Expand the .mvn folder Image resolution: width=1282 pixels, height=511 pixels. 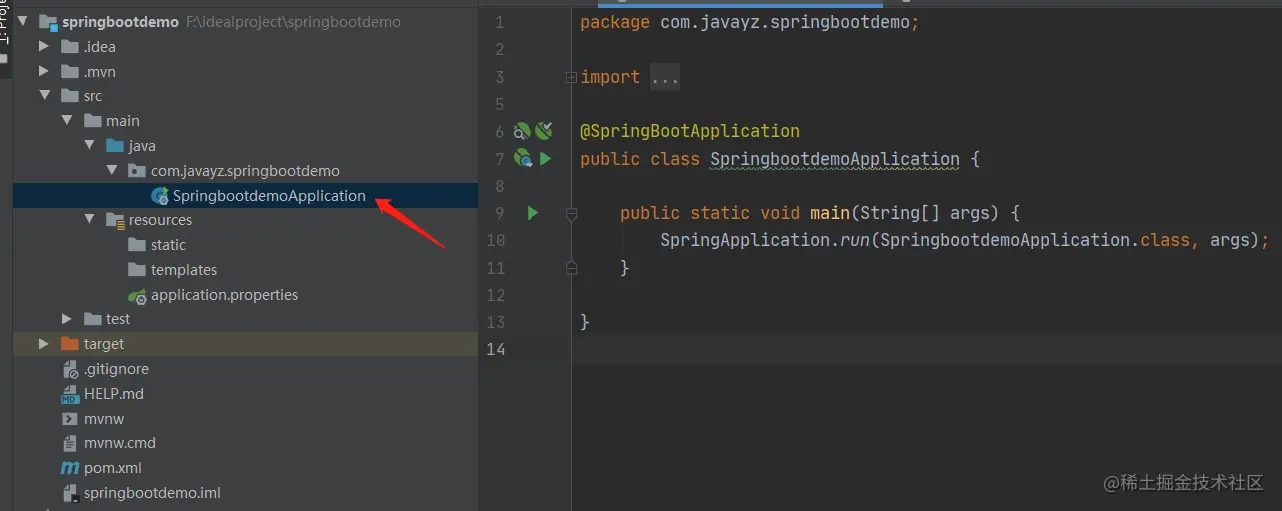point(43,71)
